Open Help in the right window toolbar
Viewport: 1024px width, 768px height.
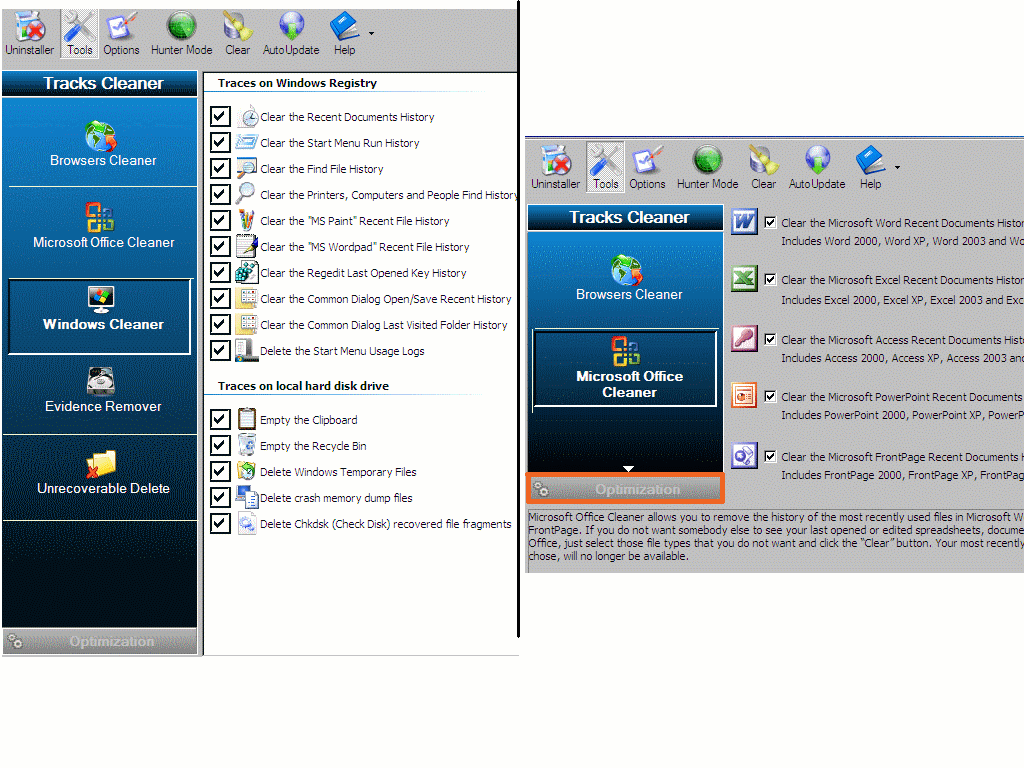coord(870,168)
